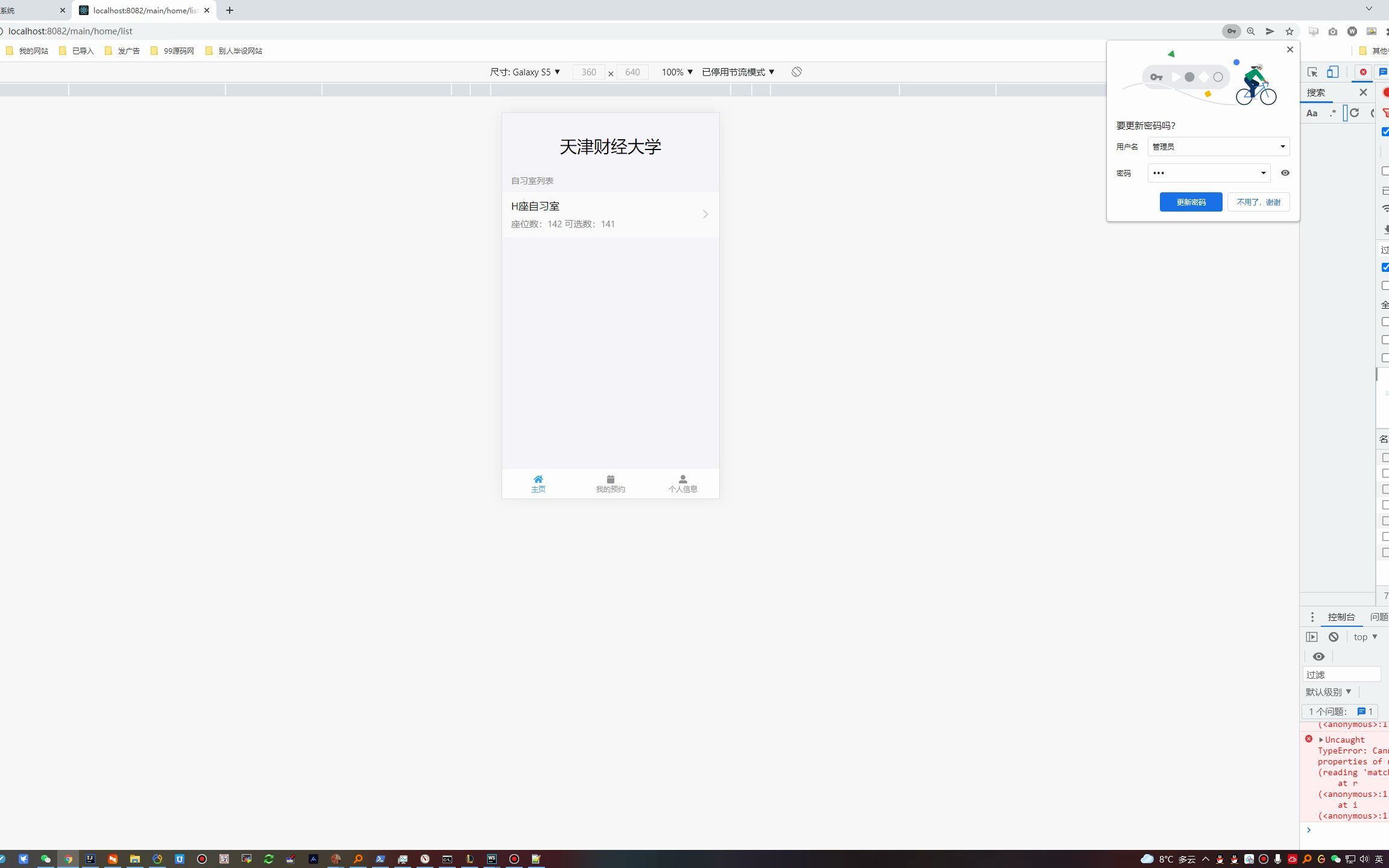Select the inspect element cursor tool
1389x868 pixels.
[x=1312, y=72]
